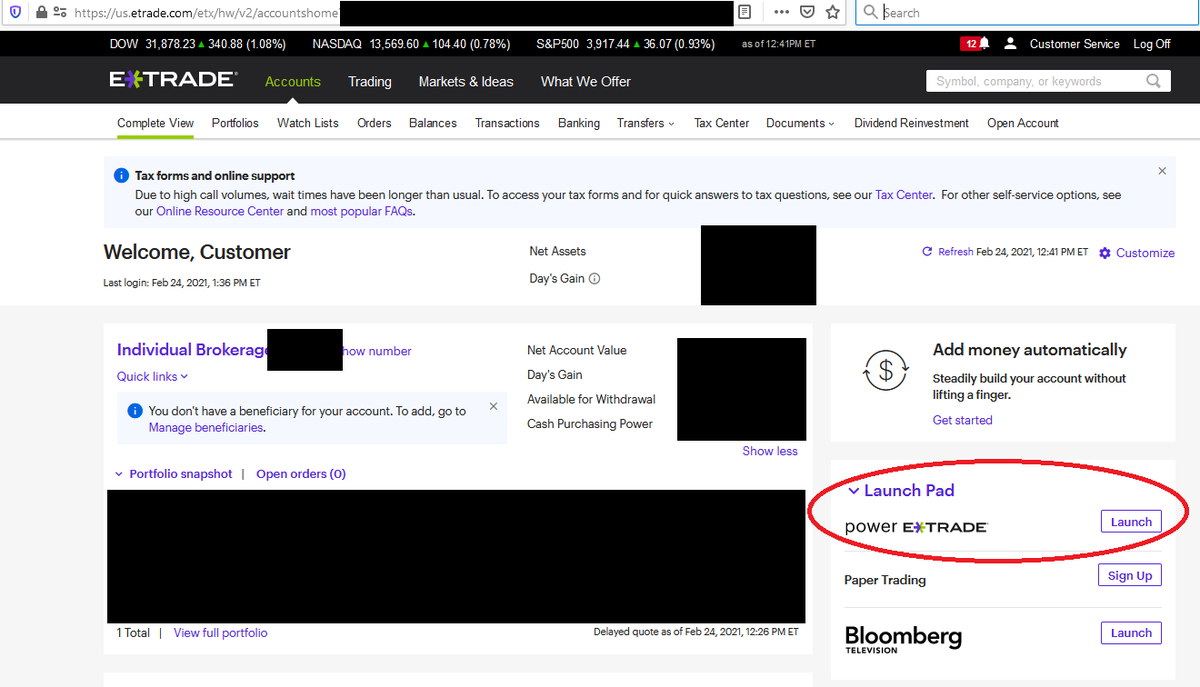Bookmark this page with the star icon
Viewport: 1200px width, 687px height.
coord(832,12)
